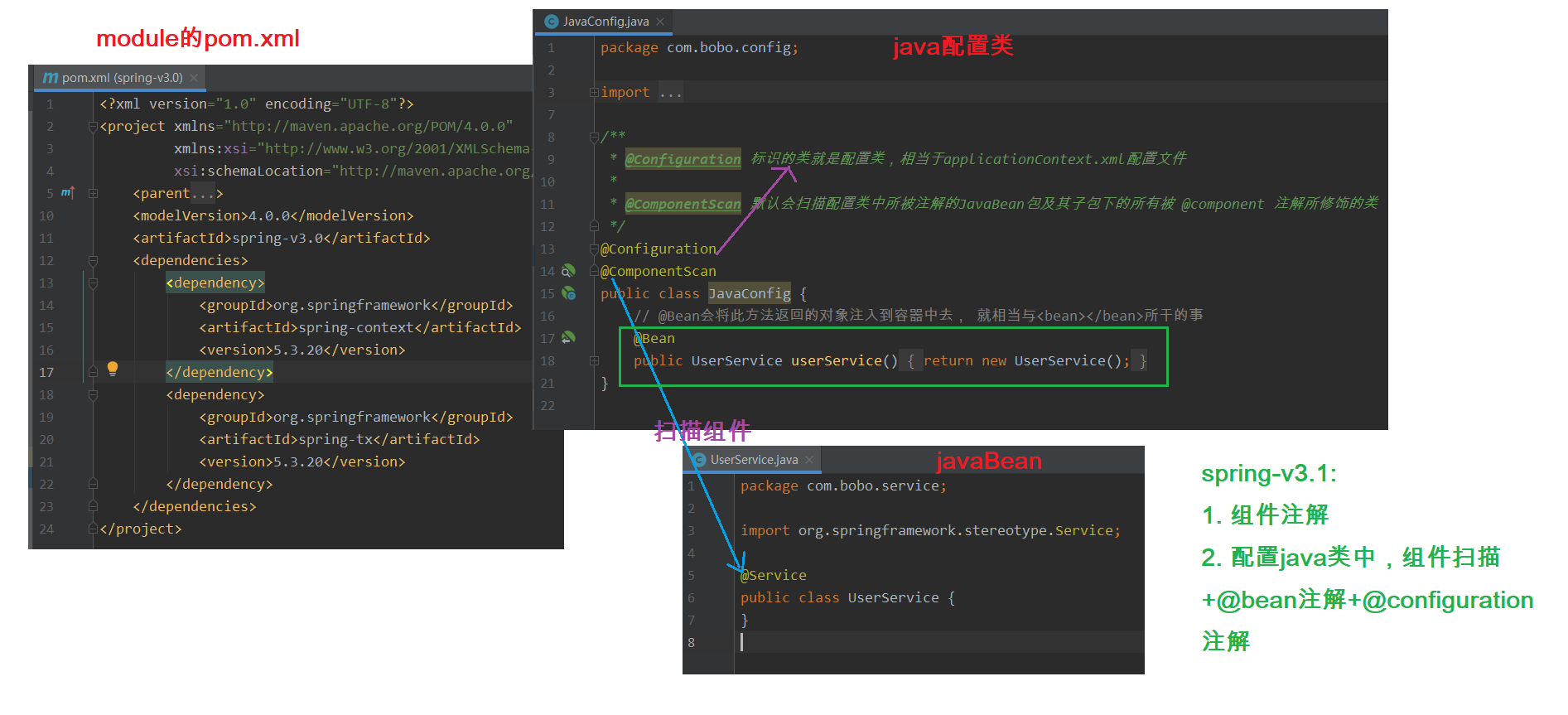Click 'com.bobo.service' in the package statement
1568x715 pixels.
873,486
